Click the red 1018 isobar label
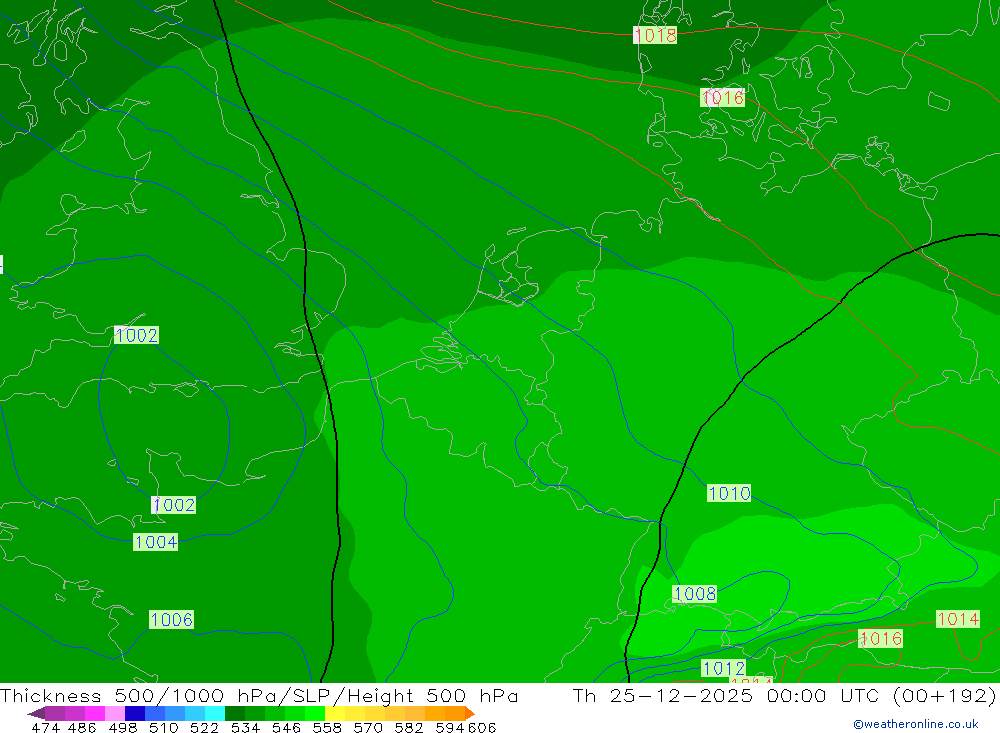The height and width of the screenshot is (733, 1000). coord(655,35)
